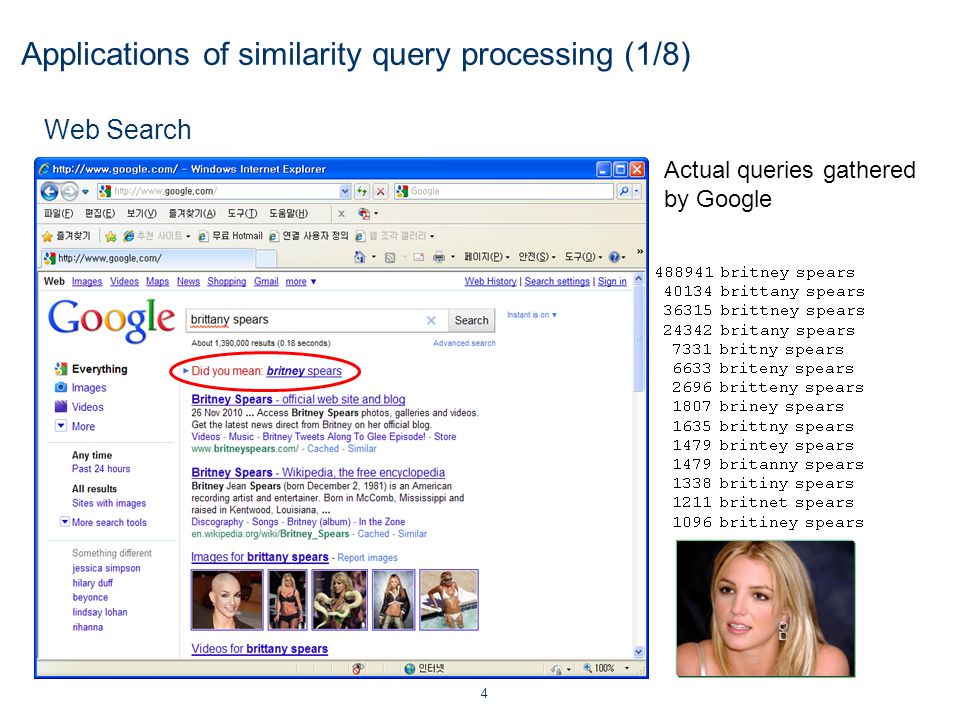Click the Images camera icon in sidebar
Image resolution: width=960 pixels, height=720 pixels.
pos(61,388)
